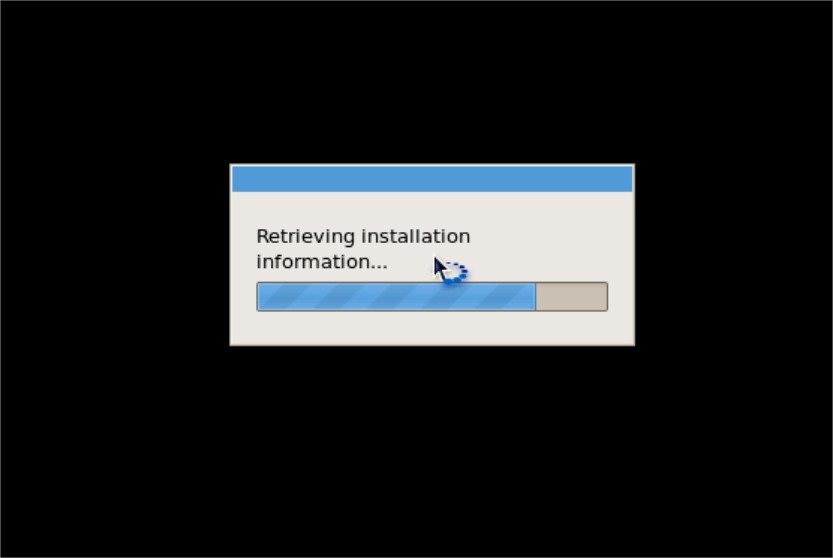Click the blue title bar of the dialog
Viewport: 833px width, 558px height.
(432, 179)
